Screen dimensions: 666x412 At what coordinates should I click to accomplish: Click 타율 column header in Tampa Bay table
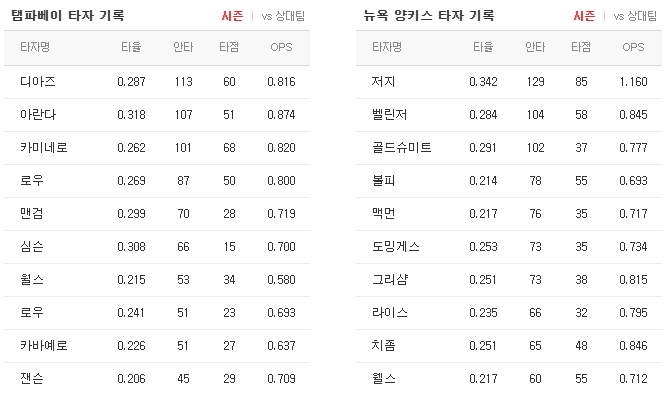point(131,47)
